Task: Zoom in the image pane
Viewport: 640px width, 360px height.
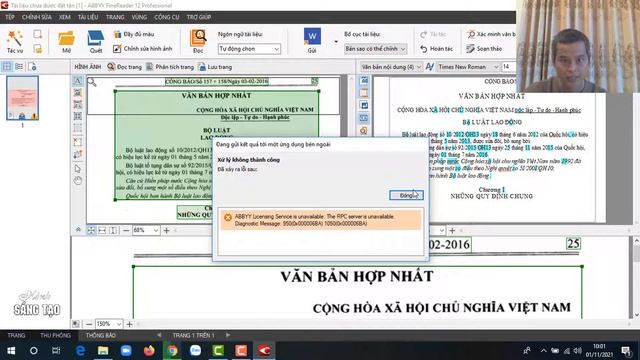Action: pos(167,231)
